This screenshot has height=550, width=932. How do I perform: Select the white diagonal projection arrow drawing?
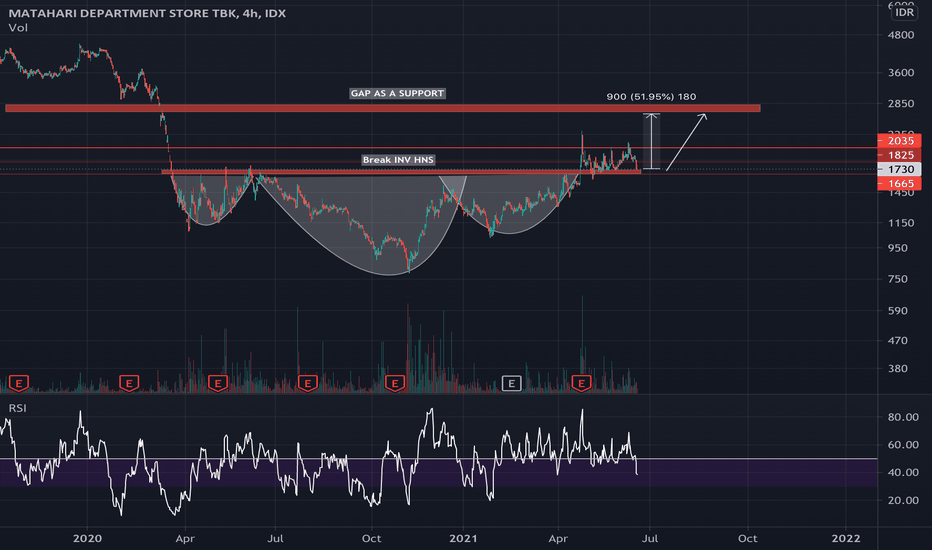coord(686,142)
